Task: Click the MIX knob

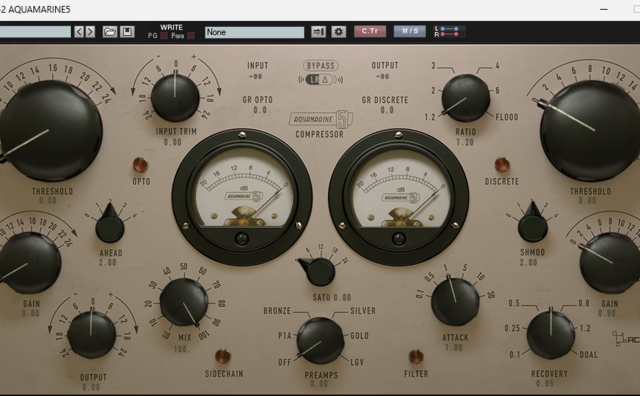Action: [x=184, y=302]
